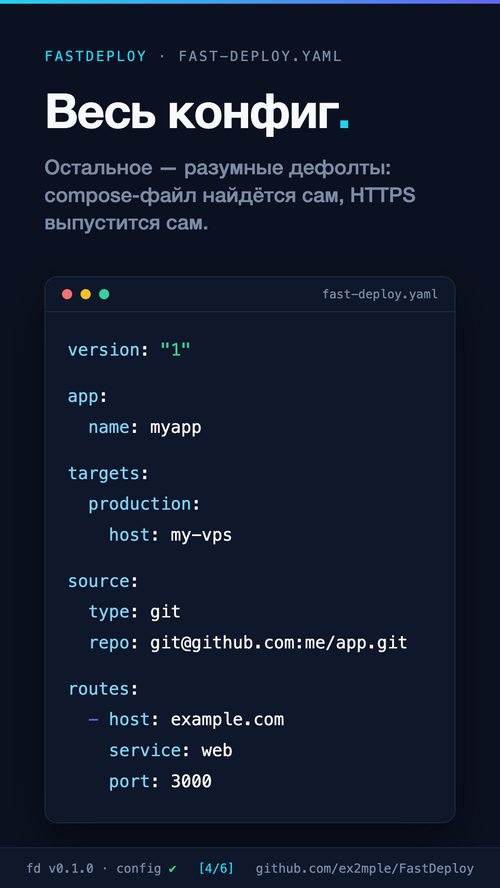This screenshot has height=888, width=500.
Task: Click the FAST-DEPLOY.YAML header text
Action: point(260,56)
